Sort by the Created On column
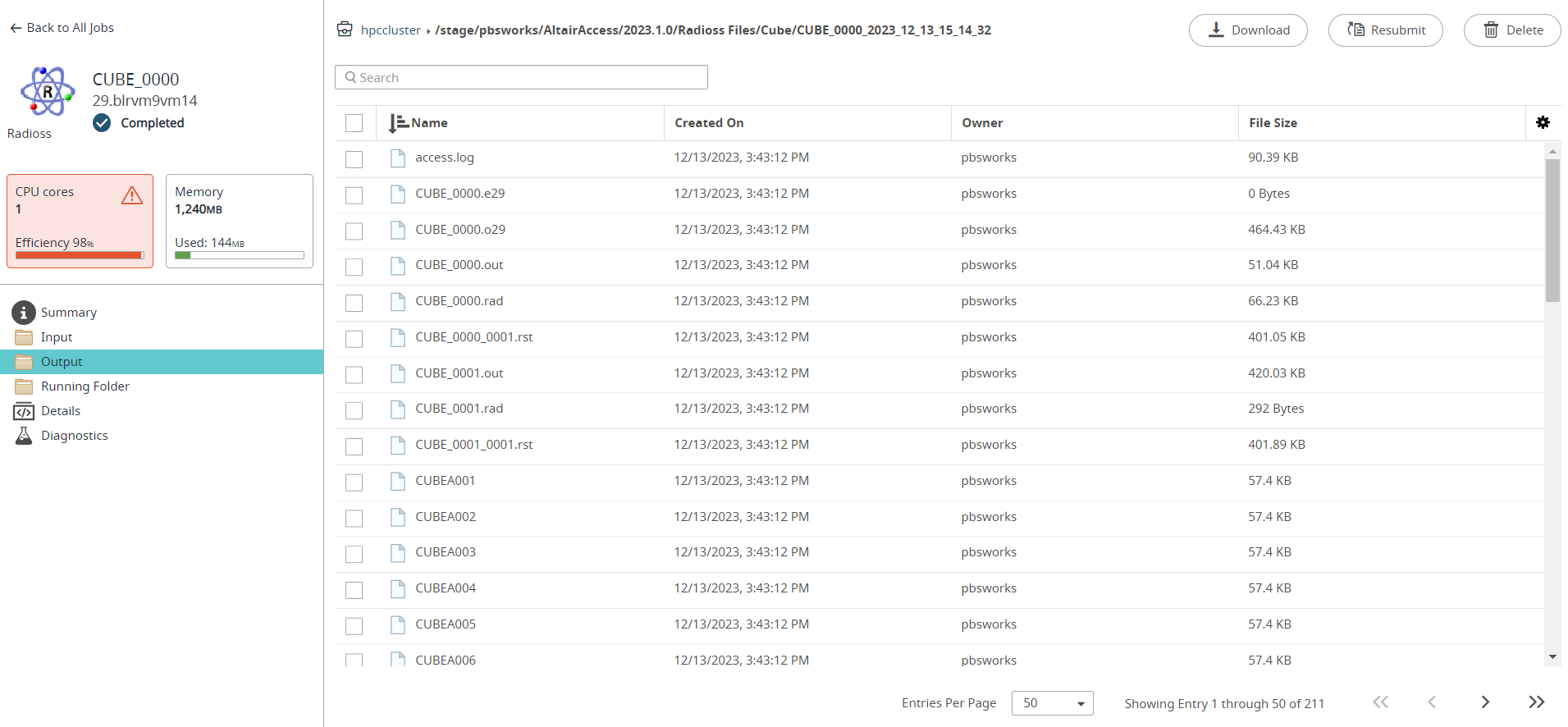 (x=709, y=123)
